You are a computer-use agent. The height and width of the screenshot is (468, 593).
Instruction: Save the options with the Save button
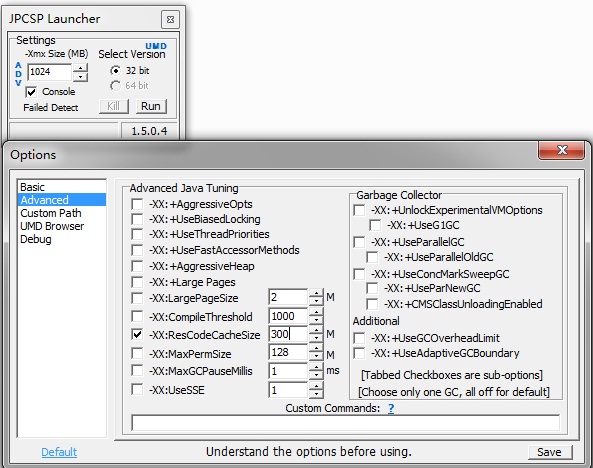[550, 452]
